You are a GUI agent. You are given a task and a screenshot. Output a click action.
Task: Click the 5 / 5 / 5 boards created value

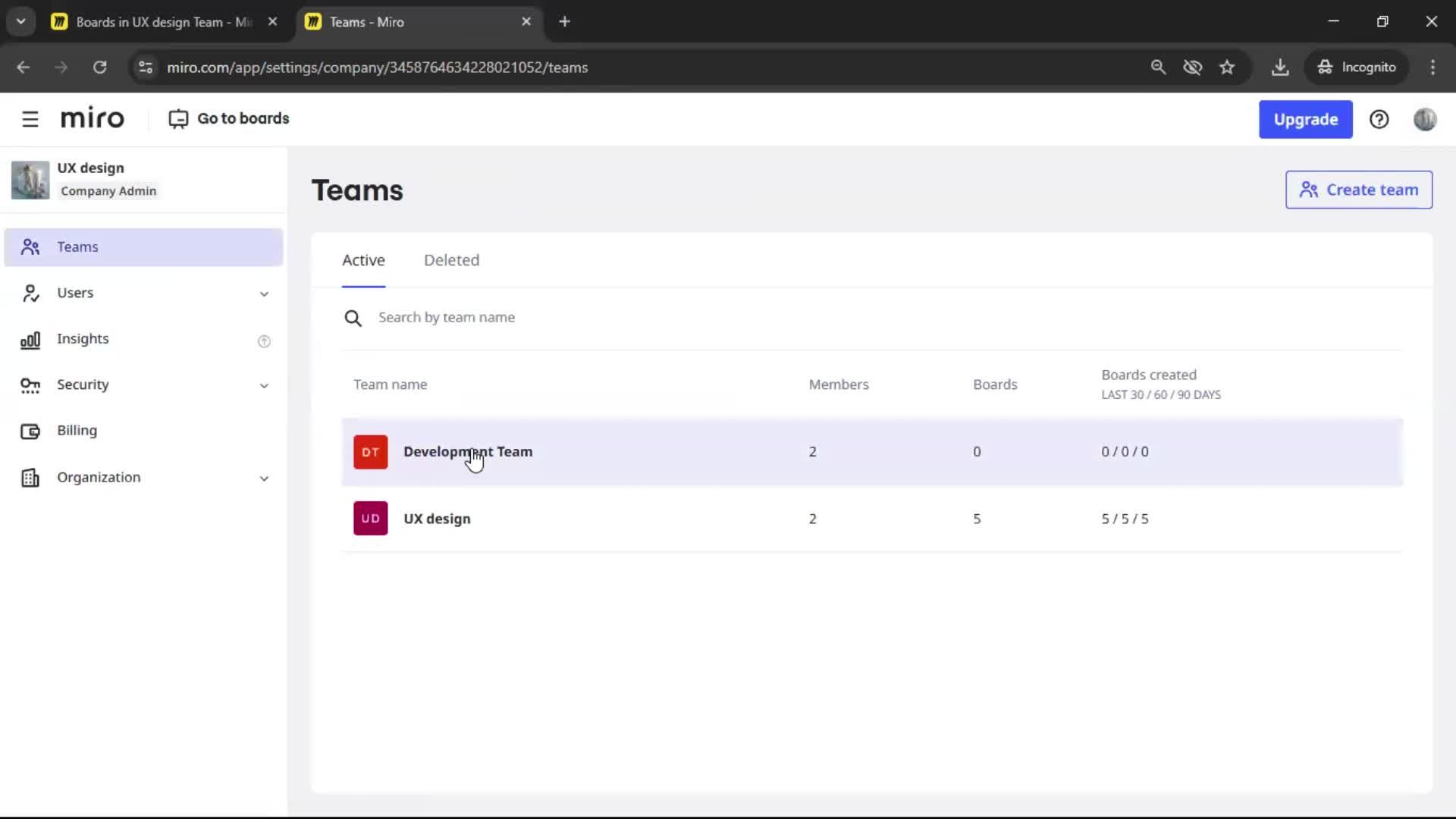1125,519
